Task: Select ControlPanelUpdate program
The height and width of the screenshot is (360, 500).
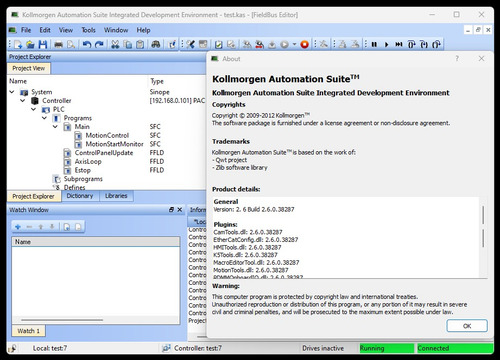Action: point(104,153)
